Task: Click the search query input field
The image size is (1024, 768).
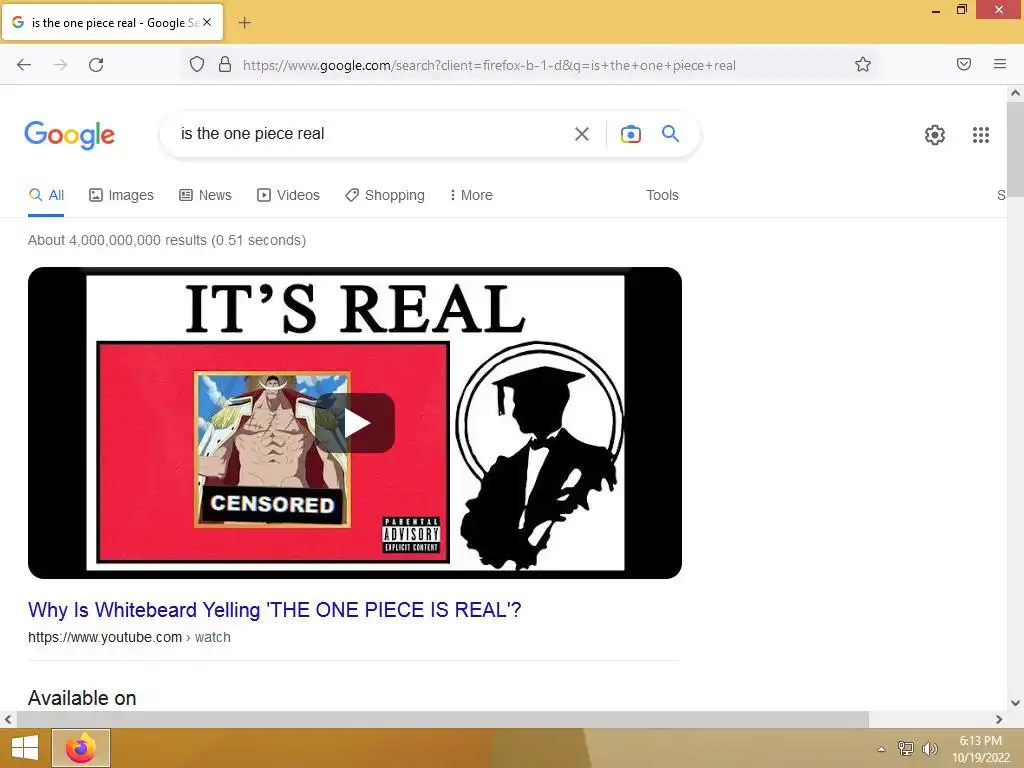Action: 372,134
